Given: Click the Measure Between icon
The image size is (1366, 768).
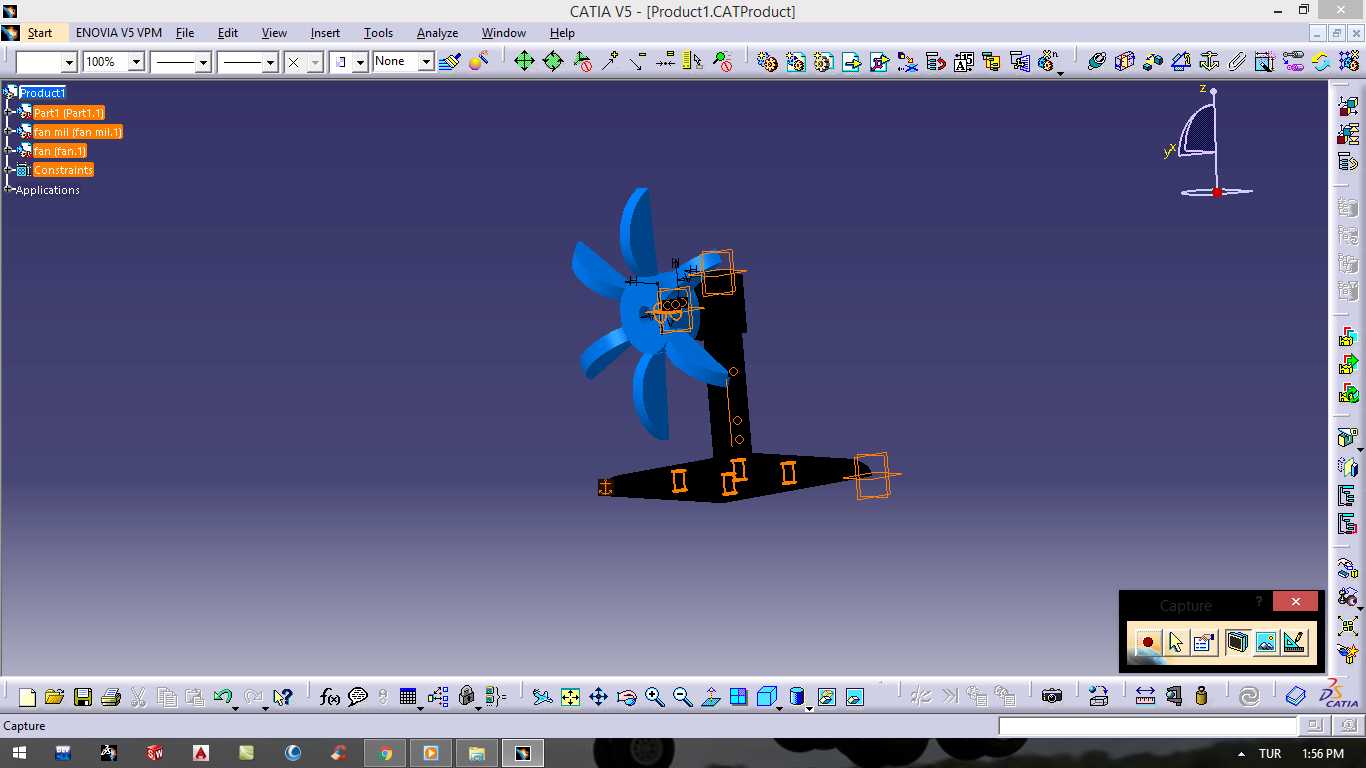Looking at the screenshot, I should [1145, 697].
